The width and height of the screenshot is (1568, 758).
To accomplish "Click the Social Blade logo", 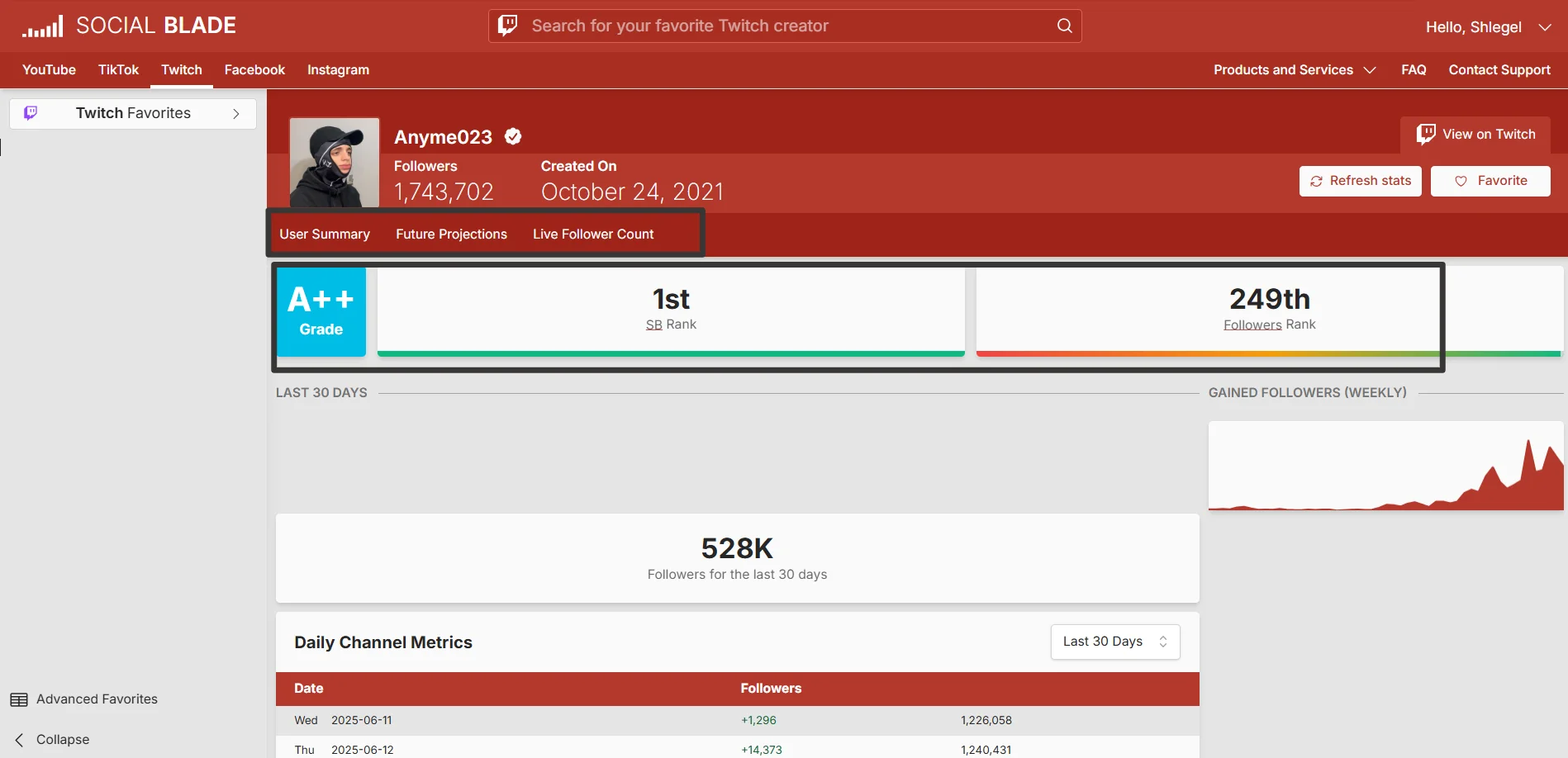I will [128, 25].
